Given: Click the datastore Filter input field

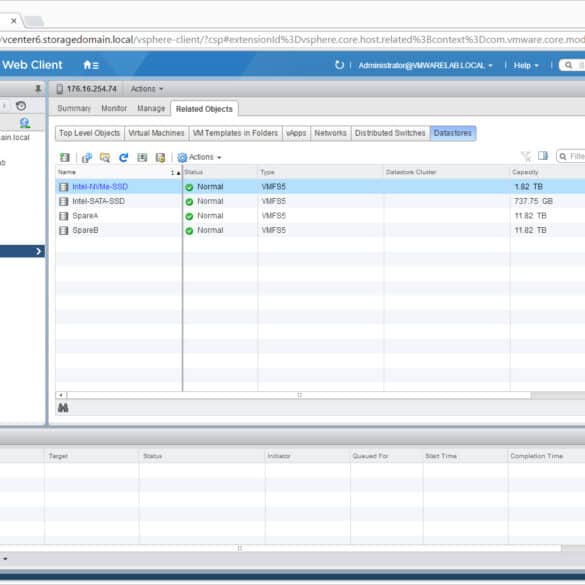Looking at the screenshot, I should tap(571, 156).
